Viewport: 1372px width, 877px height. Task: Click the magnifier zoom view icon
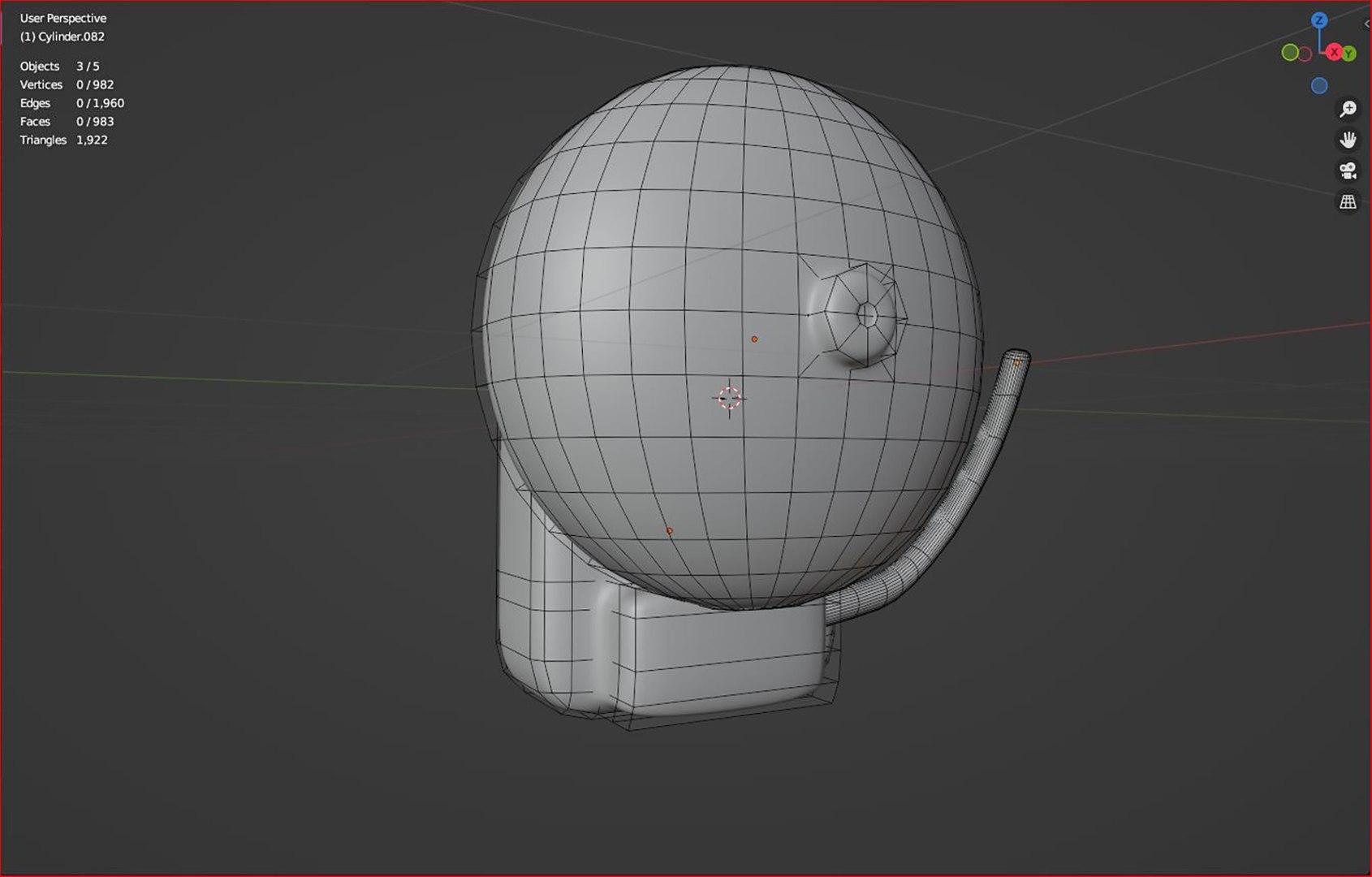1348,109
